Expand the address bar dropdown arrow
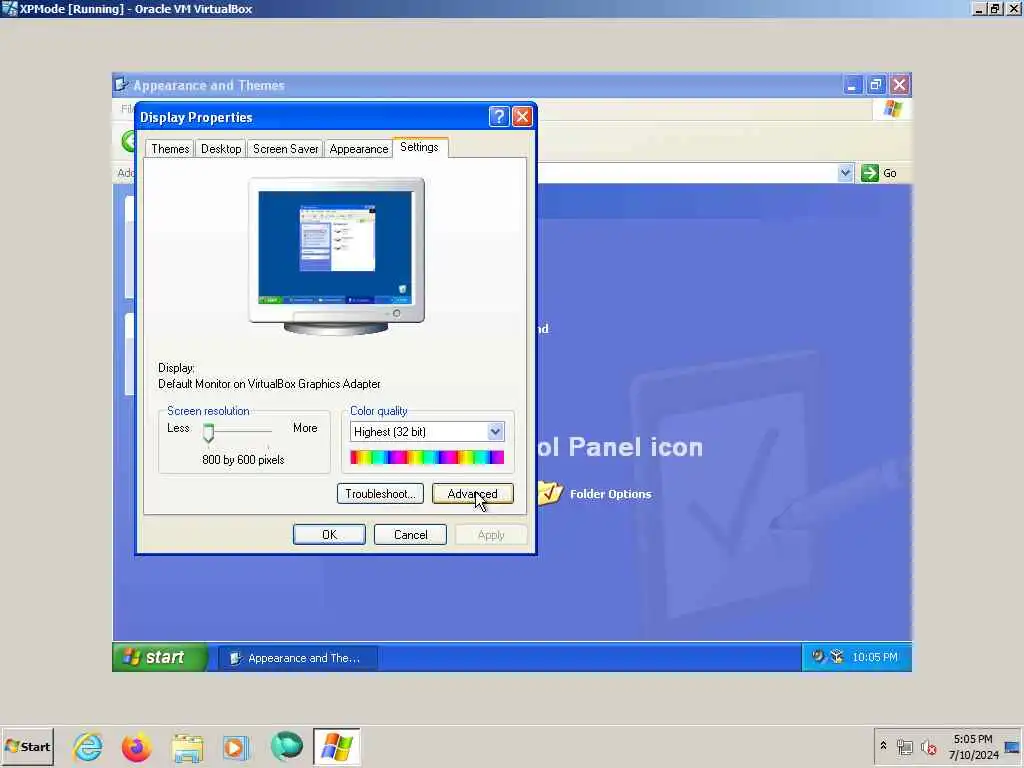 (x=845, y=173)
